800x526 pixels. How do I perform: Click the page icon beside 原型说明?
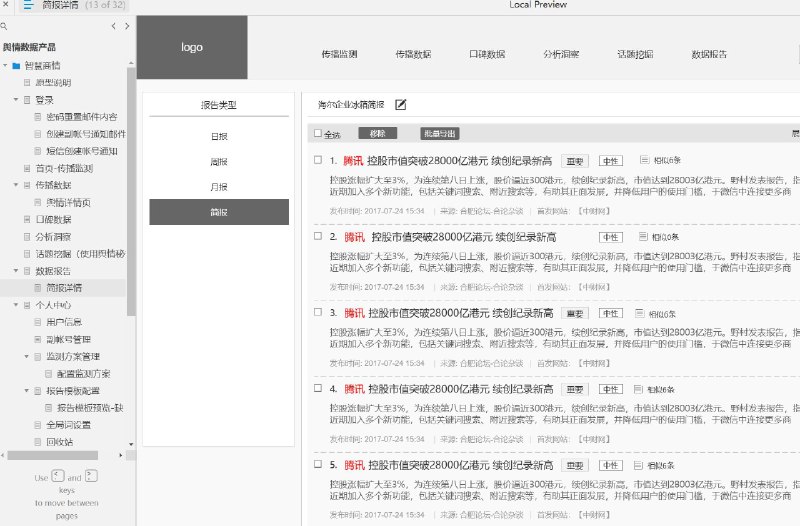(x=27, y=83)
